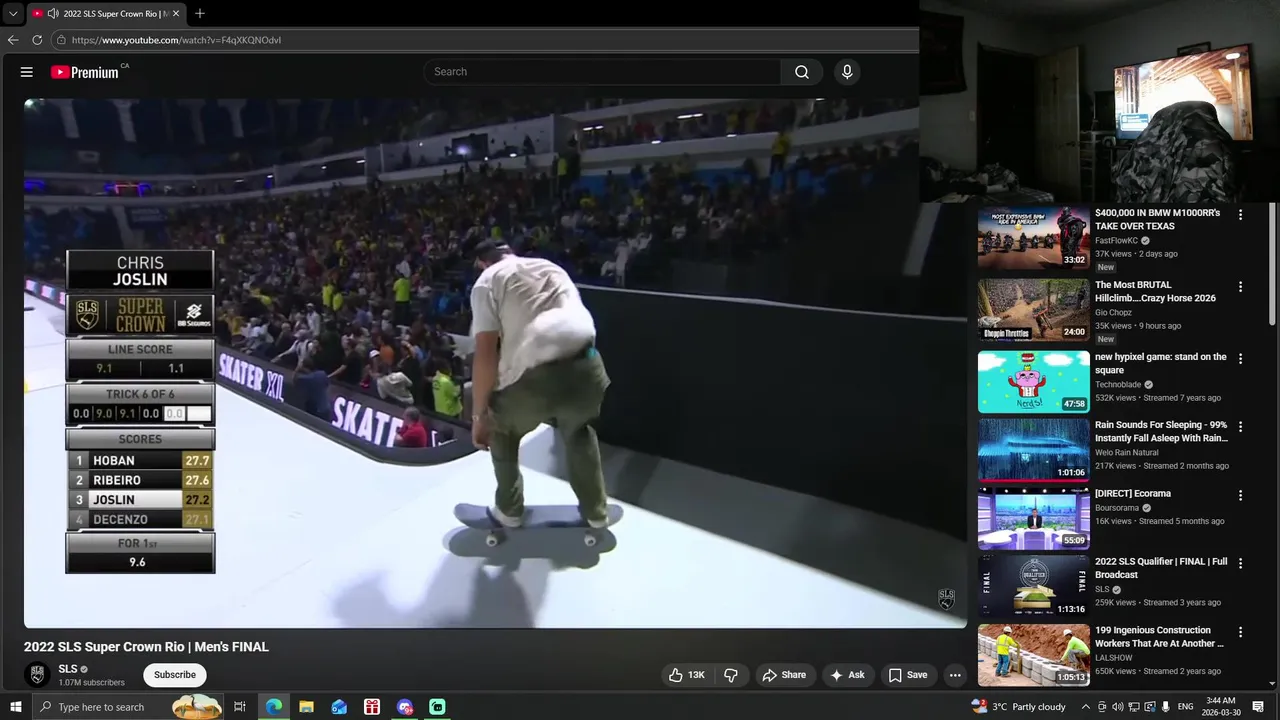The height and width of the screenshot is (720, 1280).
Task: Dislike the video with thumbs down
Action: pyautogui.click(x=731, y=675)
